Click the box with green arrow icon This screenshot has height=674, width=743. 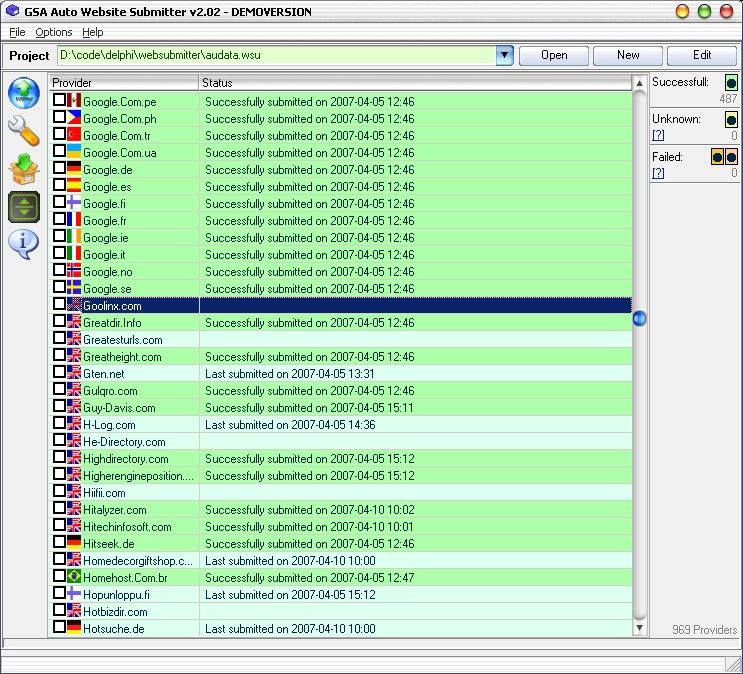coord(23,168)
